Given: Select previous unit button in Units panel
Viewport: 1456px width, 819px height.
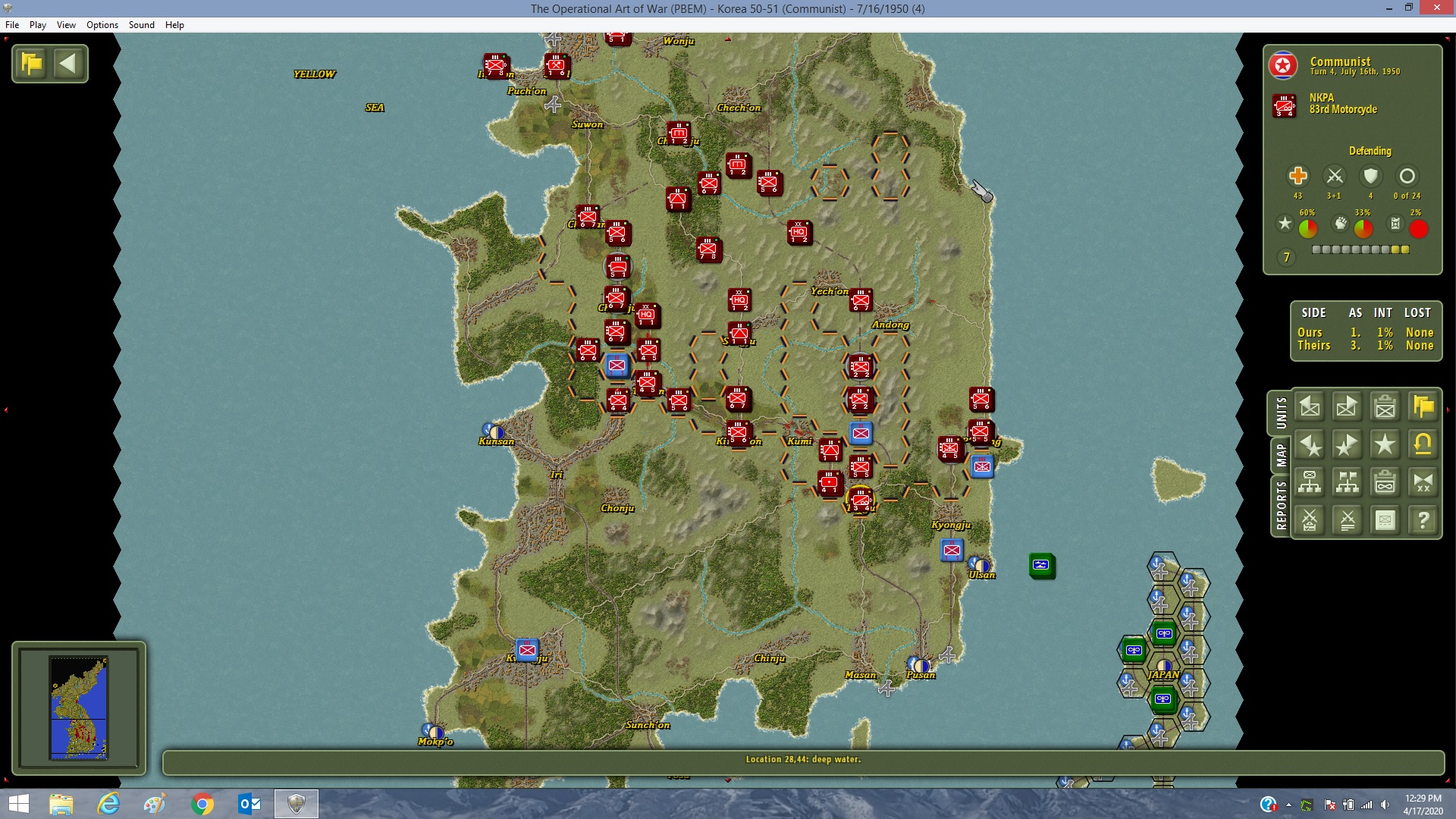Looking at the screenshot, I should tap(1310, 407).
